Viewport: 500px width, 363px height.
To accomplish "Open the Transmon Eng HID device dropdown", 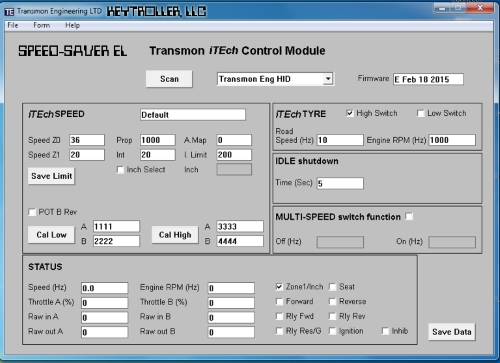I will pos(328,79).
